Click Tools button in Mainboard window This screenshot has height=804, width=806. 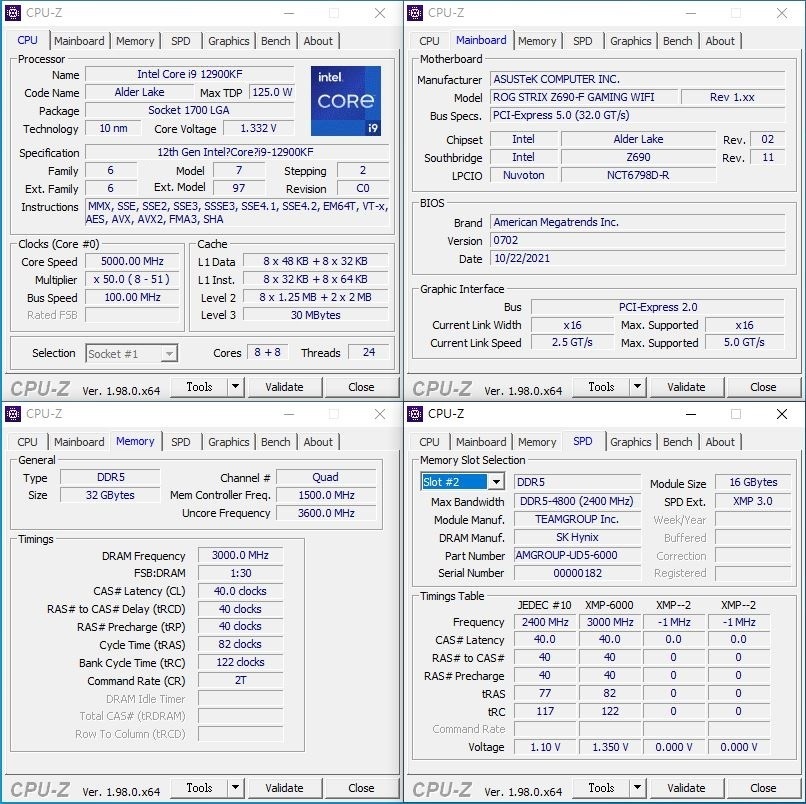coord(601,387)
